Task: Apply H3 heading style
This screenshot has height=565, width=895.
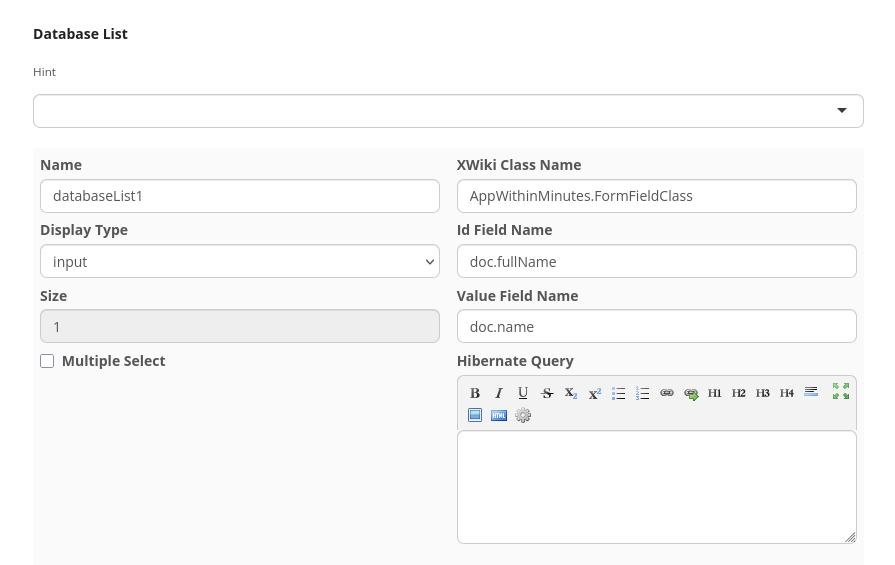Action: click(763, 393)
